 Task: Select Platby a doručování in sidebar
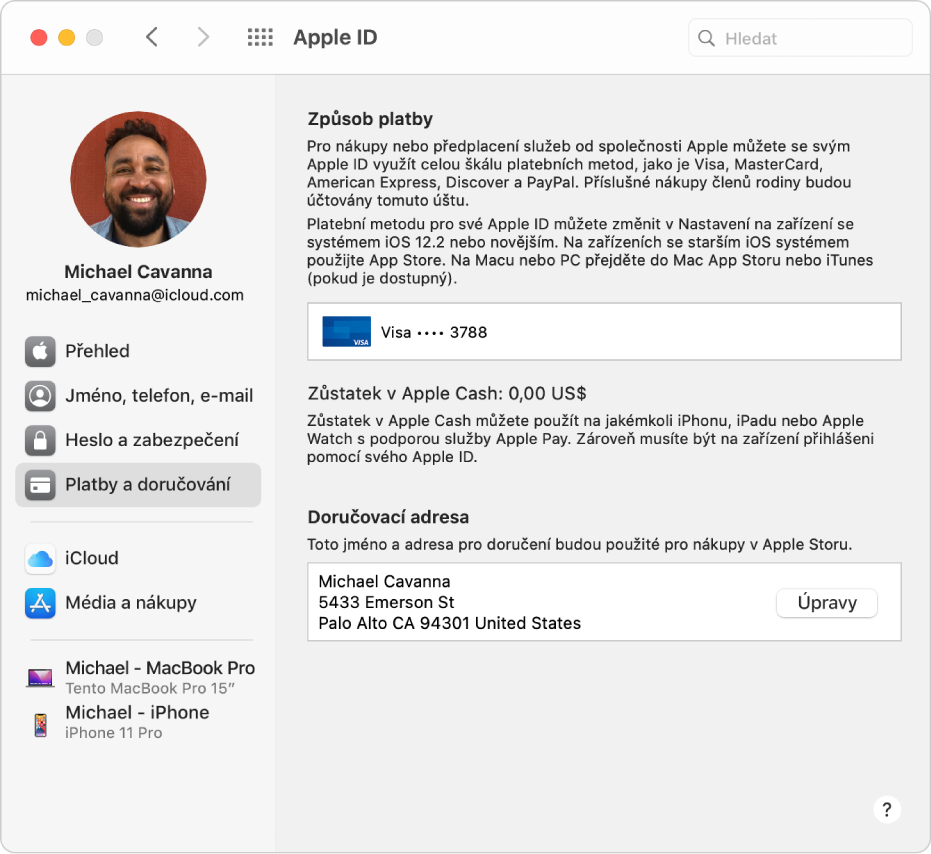click(138, 485)
